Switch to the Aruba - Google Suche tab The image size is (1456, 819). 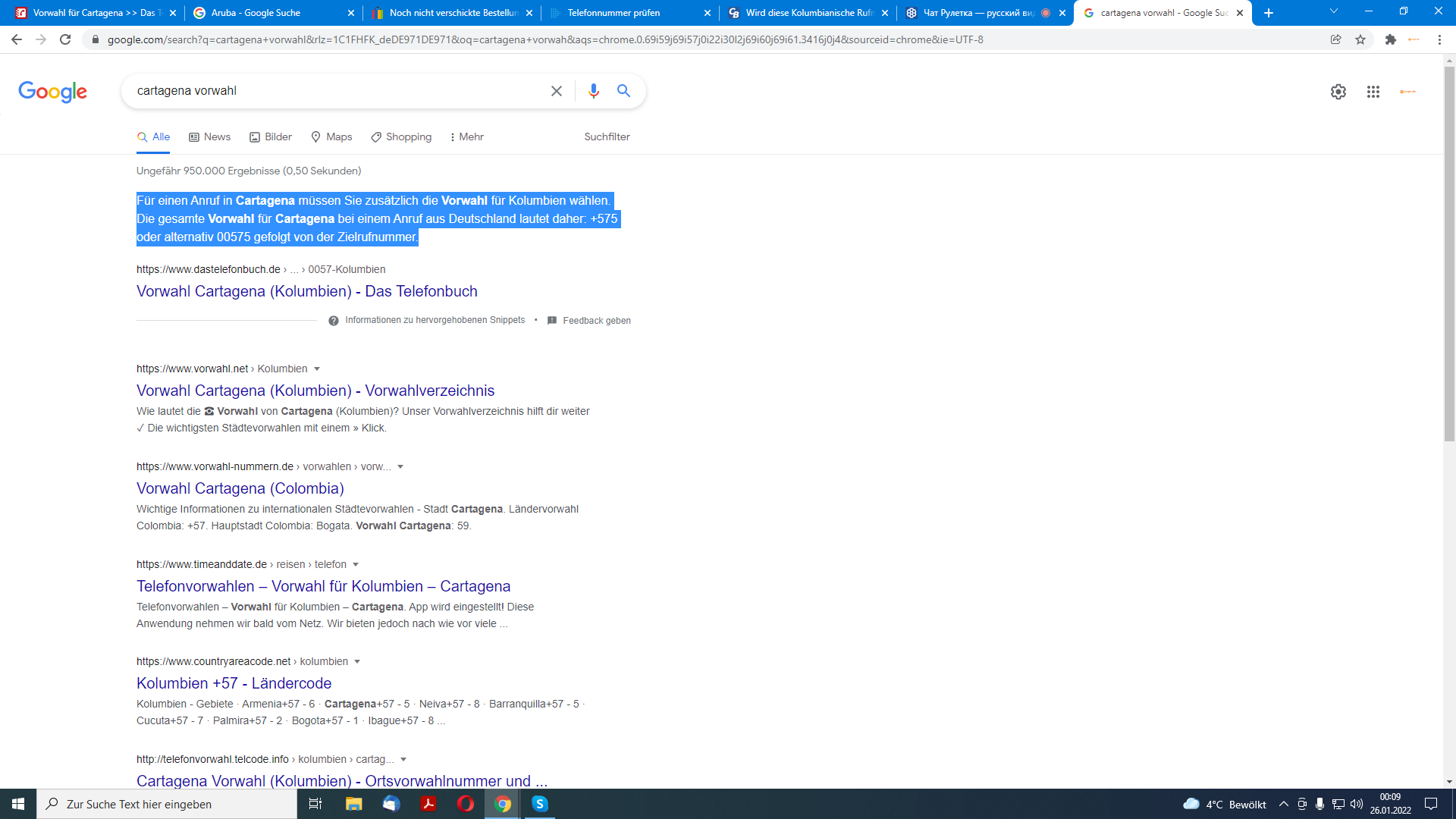pyautogui.click(x=256, y=13)
